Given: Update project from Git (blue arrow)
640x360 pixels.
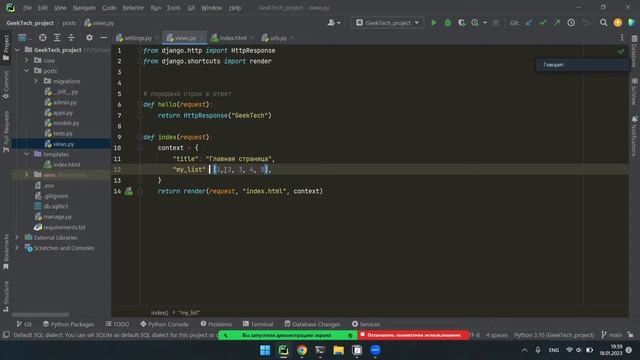Looking at the screenshot, I should click(x=529, y=23).
